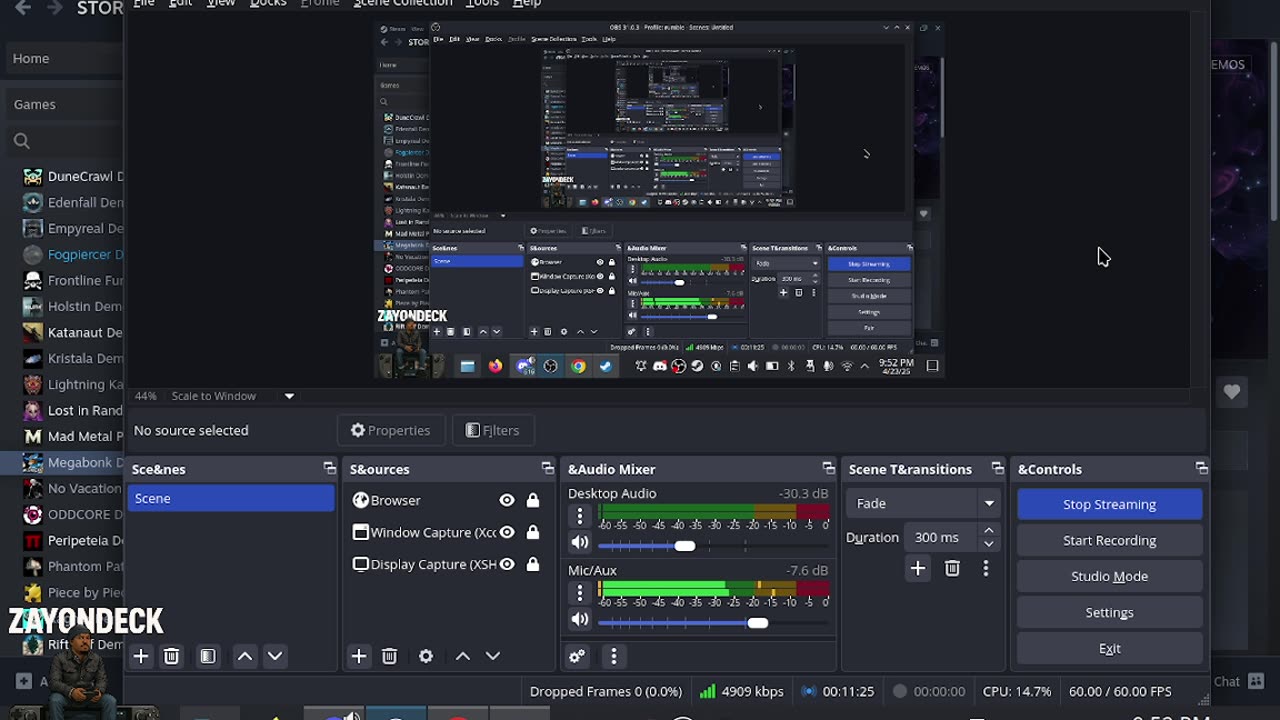Screen dimensions: 1280x720
Task: Expand the Scale to Window dropdown
Action: coord(289,396)
